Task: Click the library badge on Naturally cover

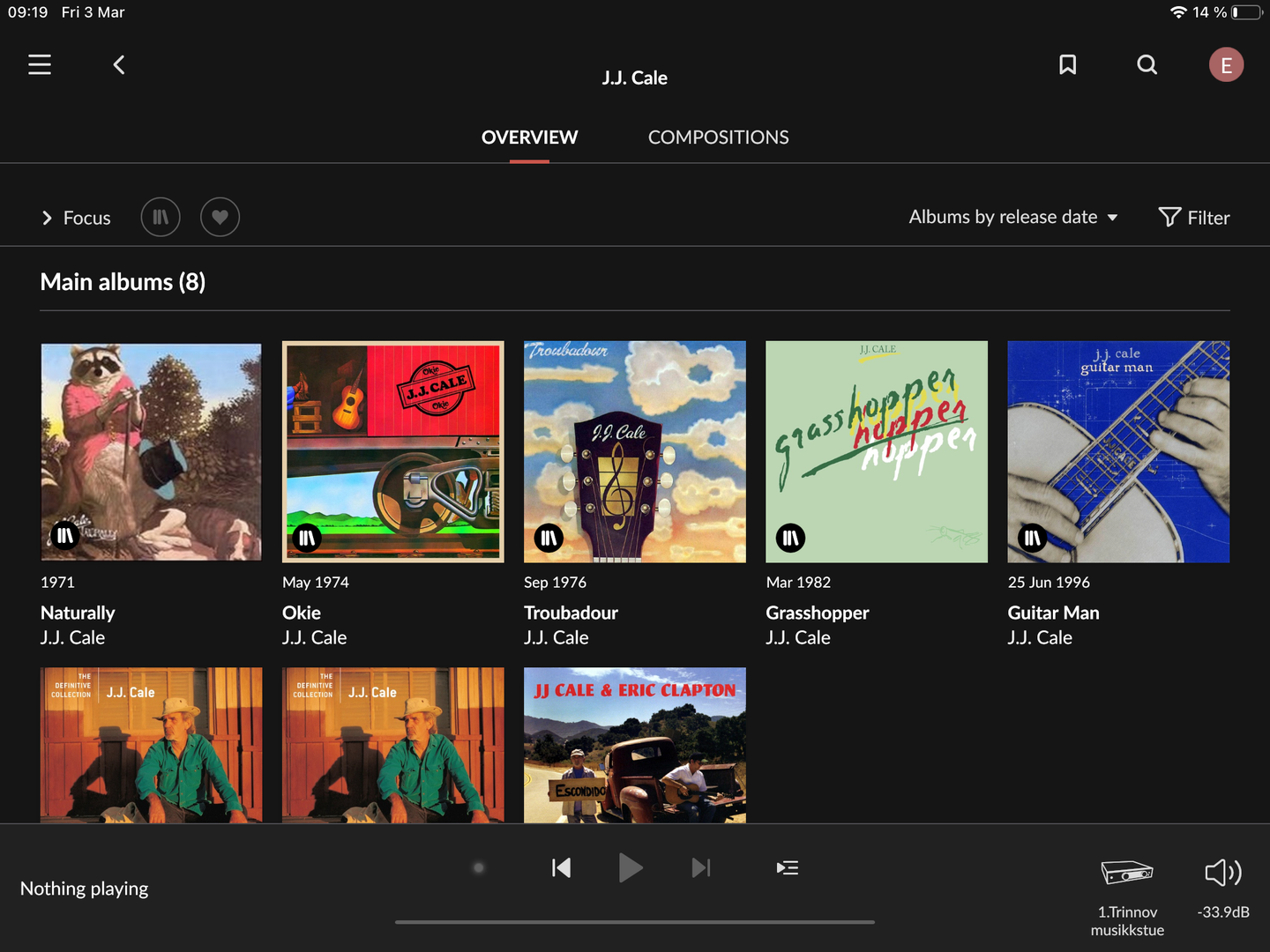Action: 65,535
